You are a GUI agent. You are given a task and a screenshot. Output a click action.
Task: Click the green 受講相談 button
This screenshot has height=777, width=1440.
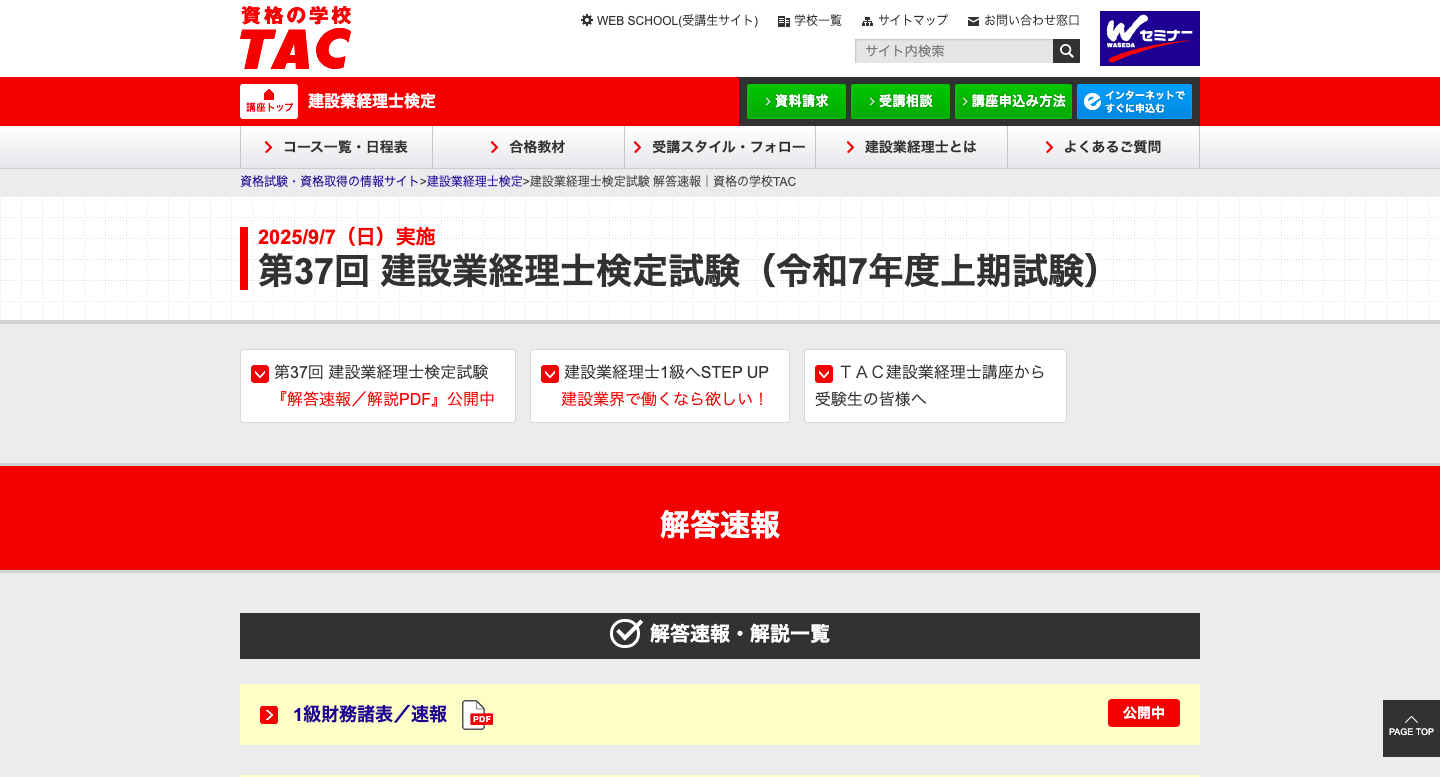[x=900, y=101]
